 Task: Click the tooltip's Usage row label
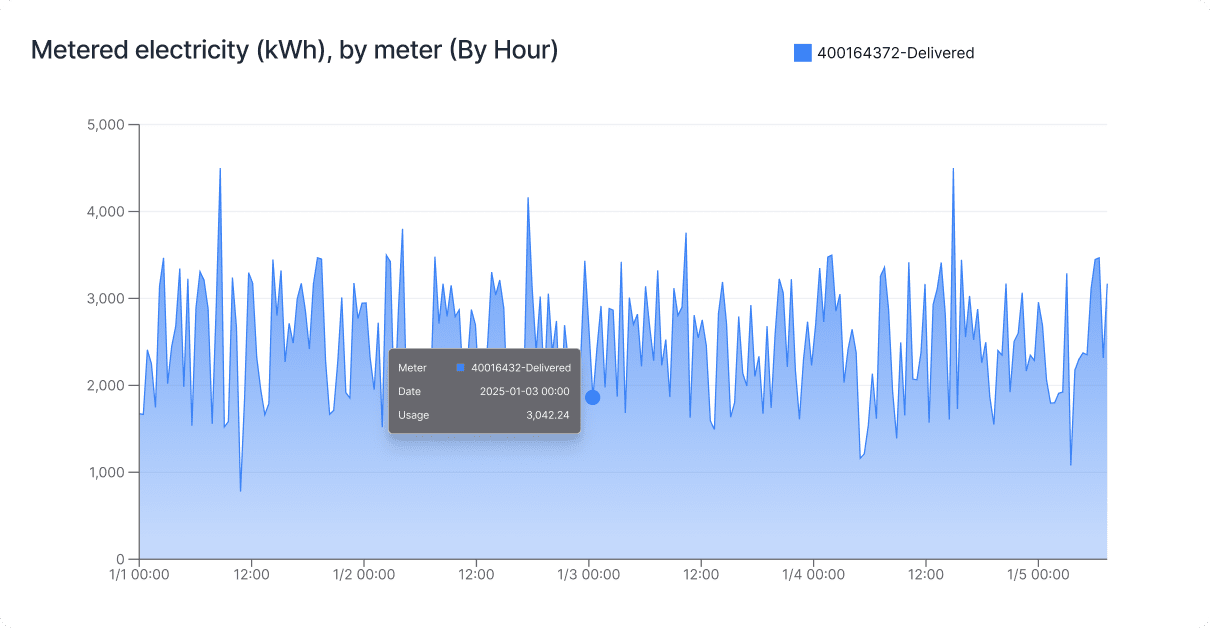tap(413, 415)
